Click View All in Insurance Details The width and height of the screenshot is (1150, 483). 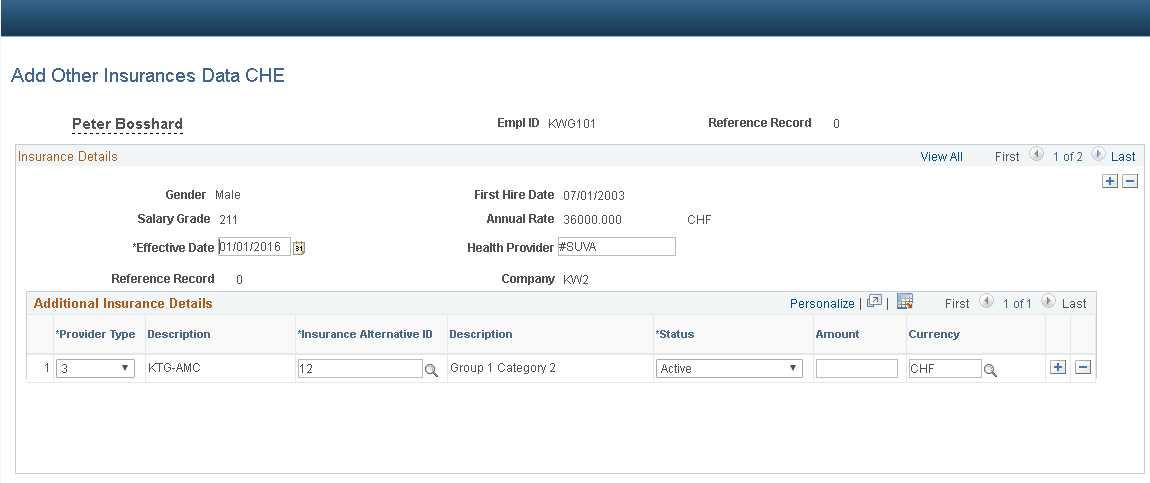tap(942, 157)
